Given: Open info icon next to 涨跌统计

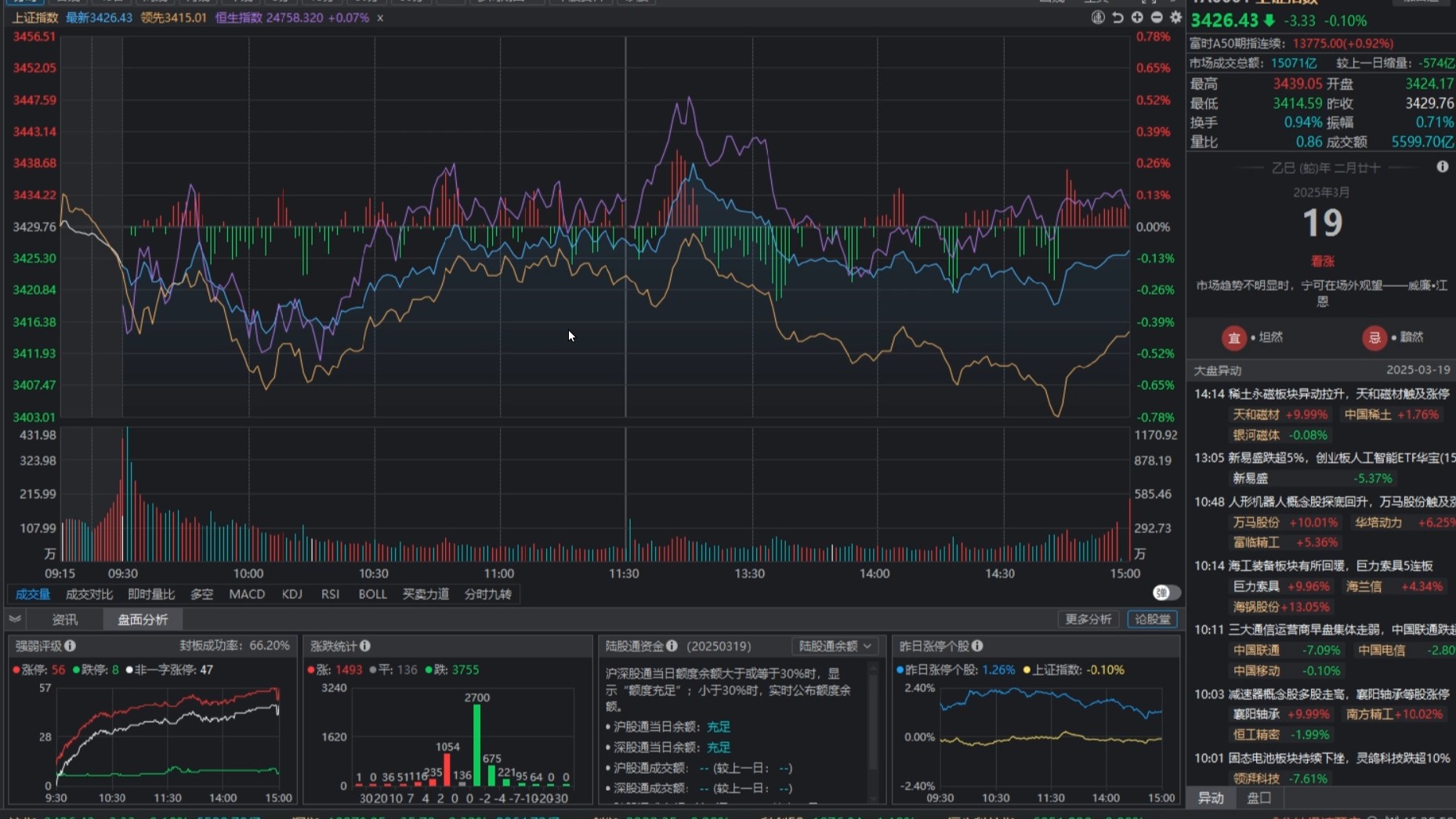Looking at the screenshot, I should click(x=365, y=646).
